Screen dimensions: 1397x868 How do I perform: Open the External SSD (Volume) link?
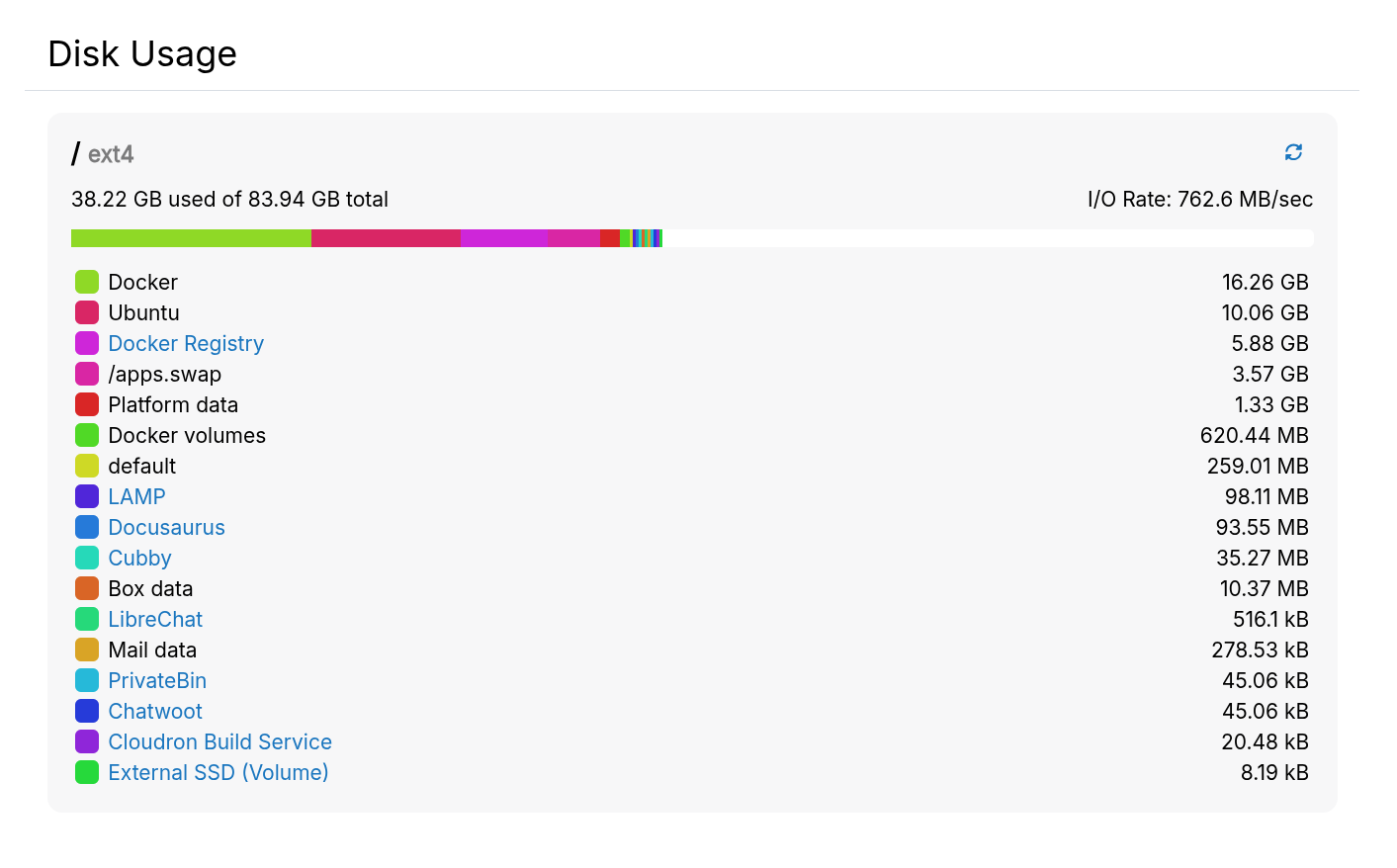pos(218,772)
